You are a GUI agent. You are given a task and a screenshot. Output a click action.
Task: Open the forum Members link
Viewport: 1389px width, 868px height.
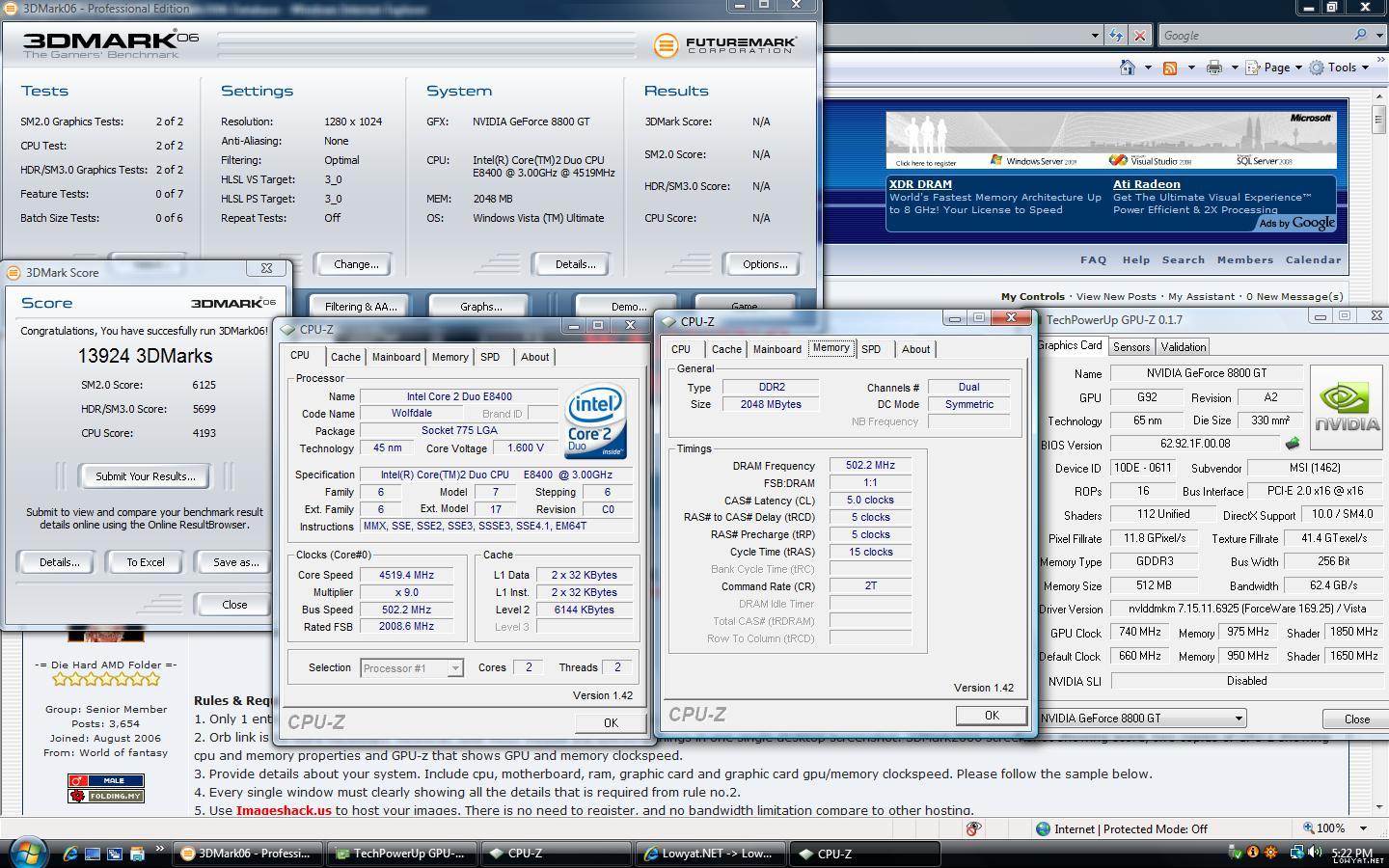pyautogui.click(x=1245, y=260)
